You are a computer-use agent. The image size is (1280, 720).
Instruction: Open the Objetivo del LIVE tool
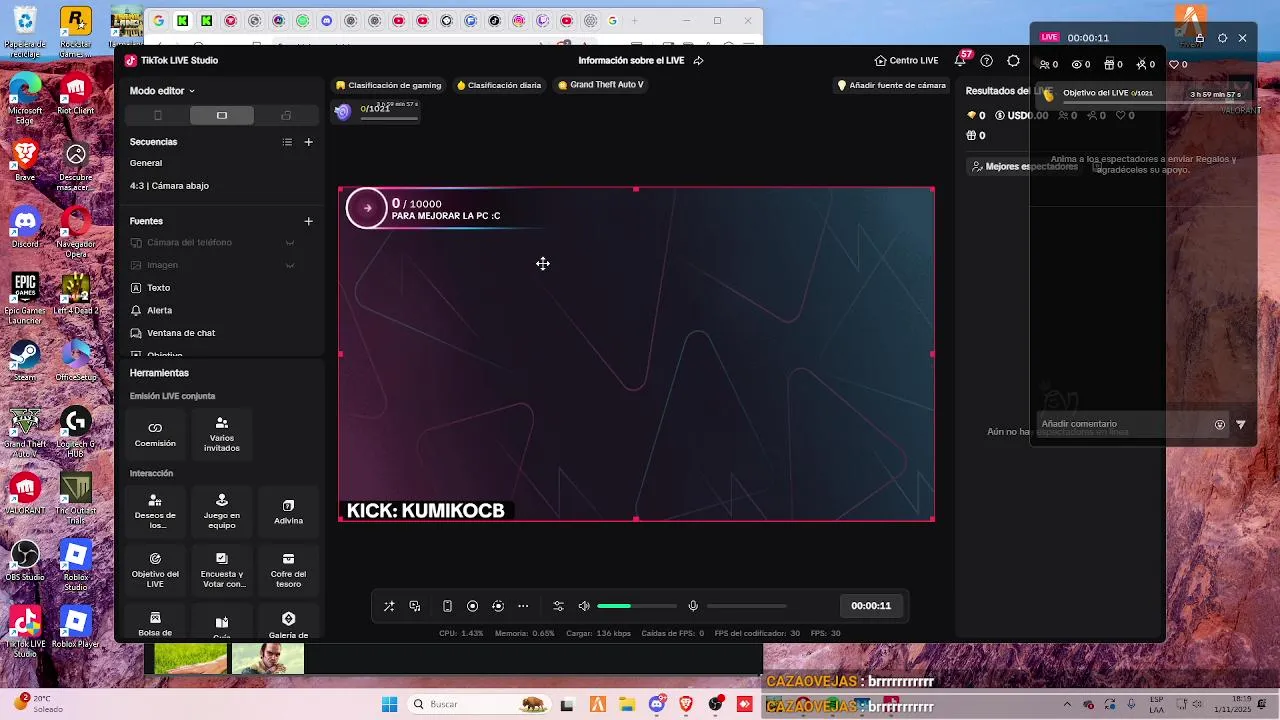[155, 569]
